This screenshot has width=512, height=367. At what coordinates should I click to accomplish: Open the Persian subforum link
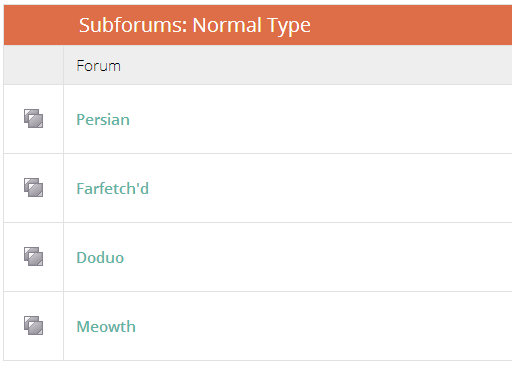coord(103,120)
